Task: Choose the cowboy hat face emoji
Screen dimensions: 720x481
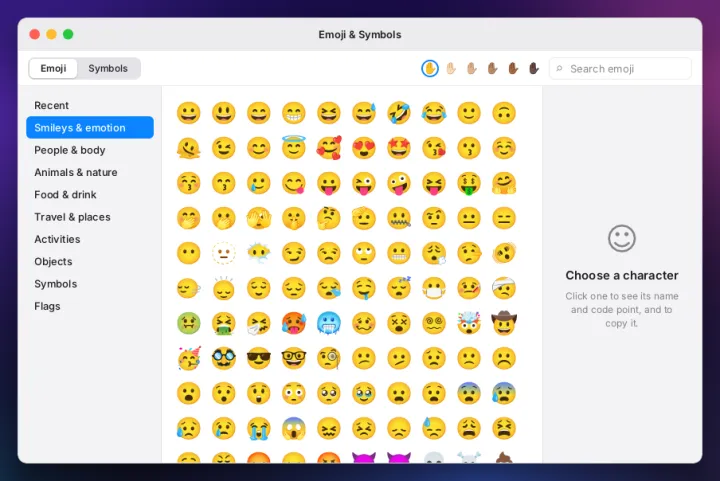Action: (x=504, y=323)
